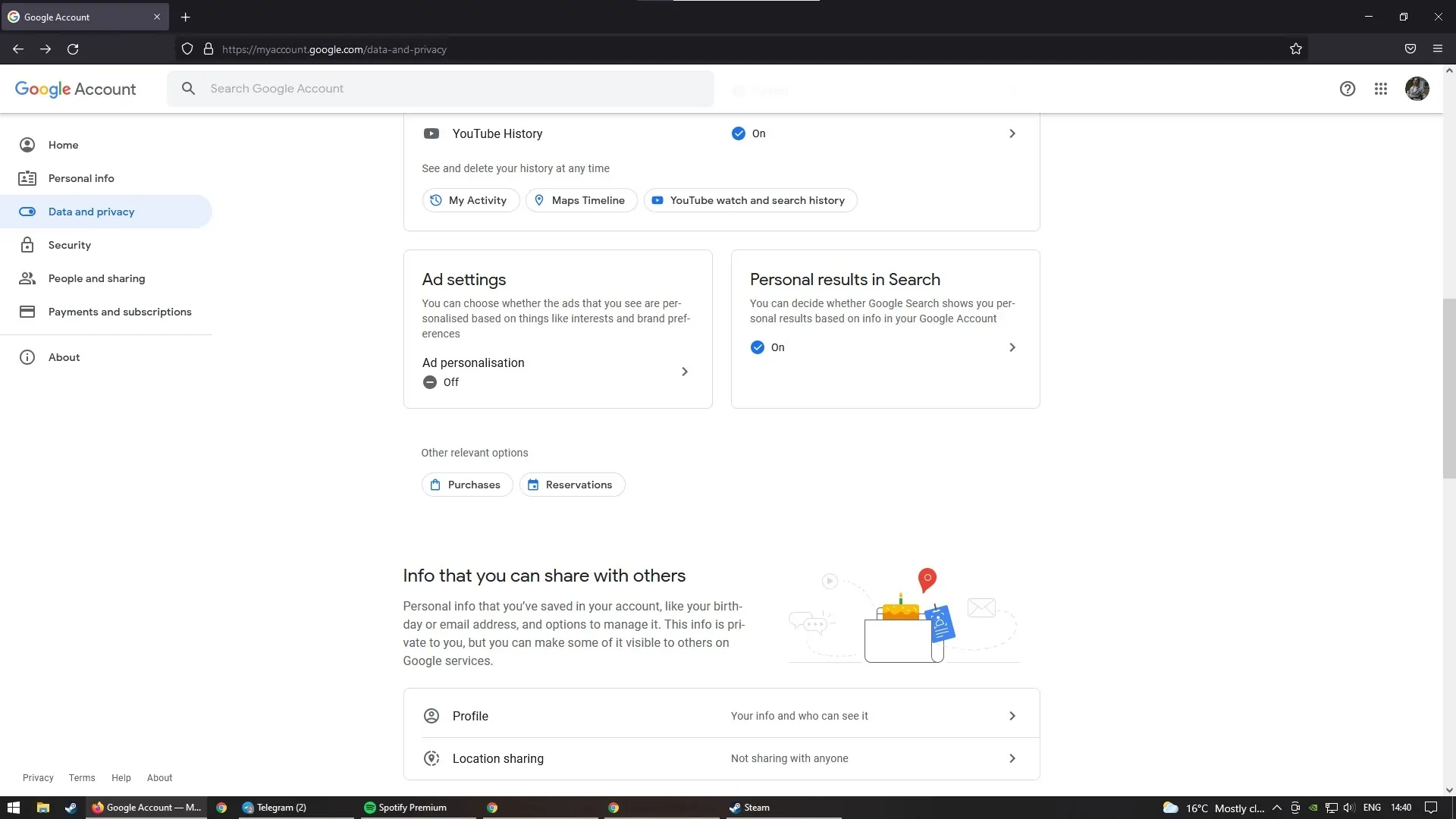Toggle Ad personalisation Off status

pos(441,382)
